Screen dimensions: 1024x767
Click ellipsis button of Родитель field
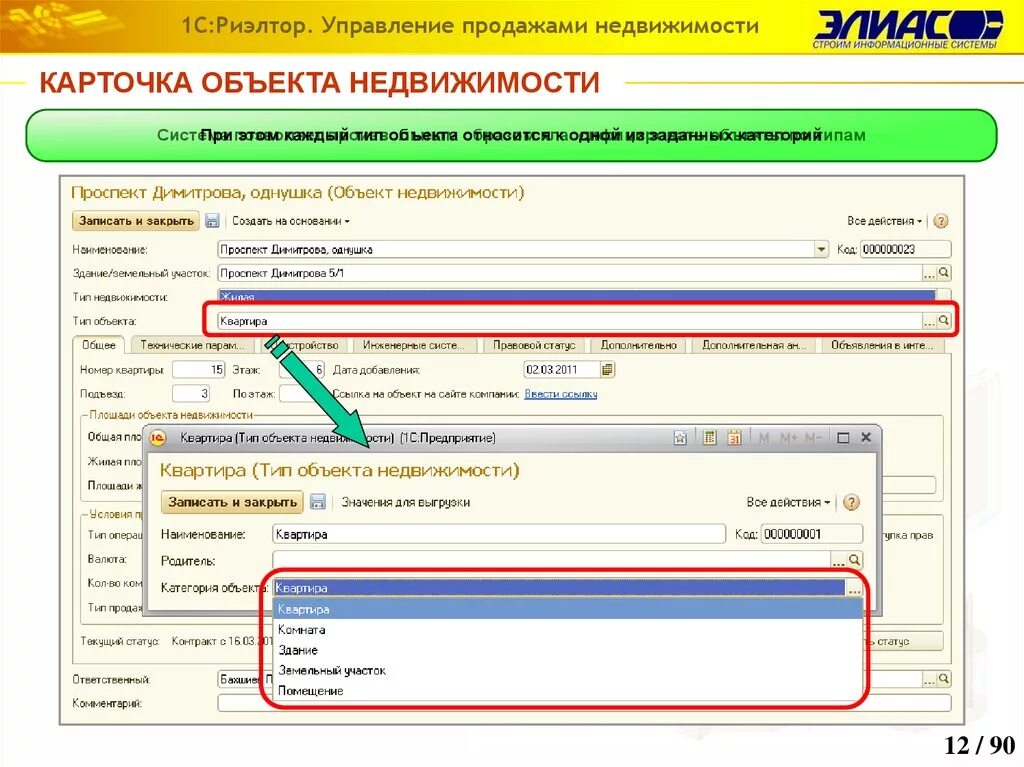tap(839, 560)
